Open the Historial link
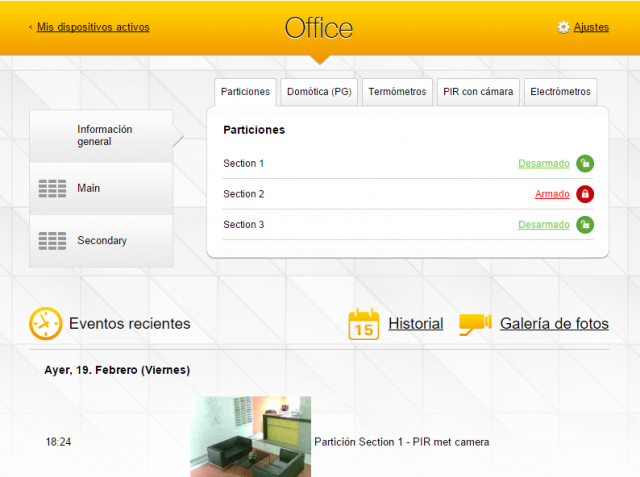The height and width of the screenshot is (477, 640). click(415, 324)
